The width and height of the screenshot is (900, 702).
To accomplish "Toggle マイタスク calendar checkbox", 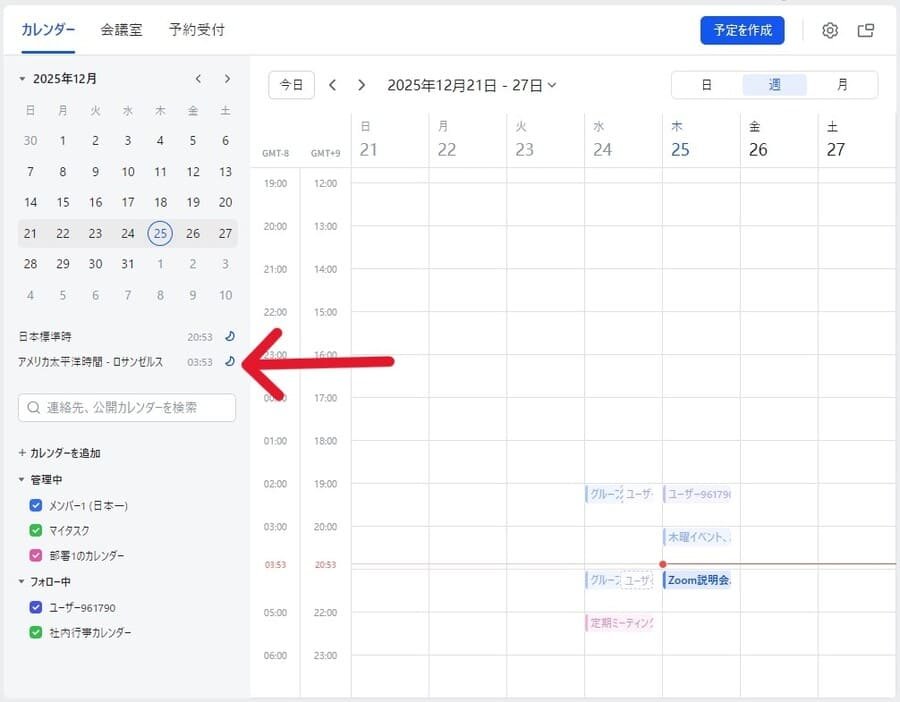I will pyautogui.click(x=36, y=530).
